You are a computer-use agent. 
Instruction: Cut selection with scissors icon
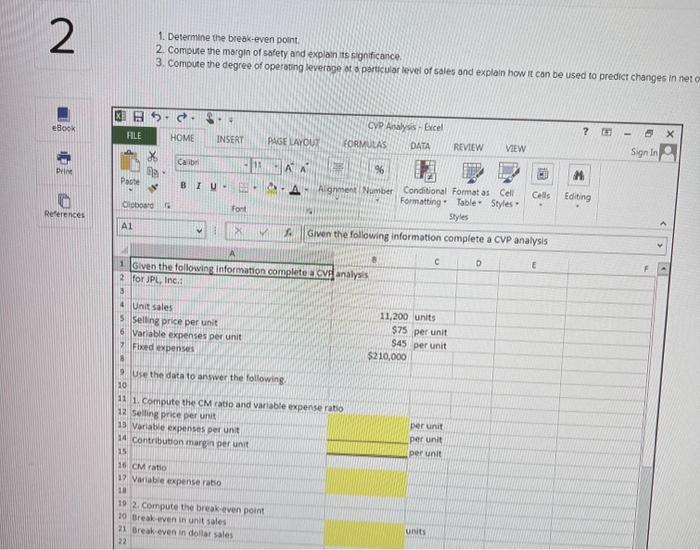(x=153, y=156)
